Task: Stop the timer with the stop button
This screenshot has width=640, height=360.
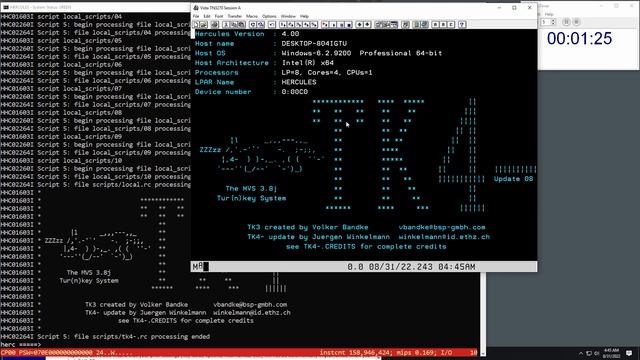Action: click(576, 22)
